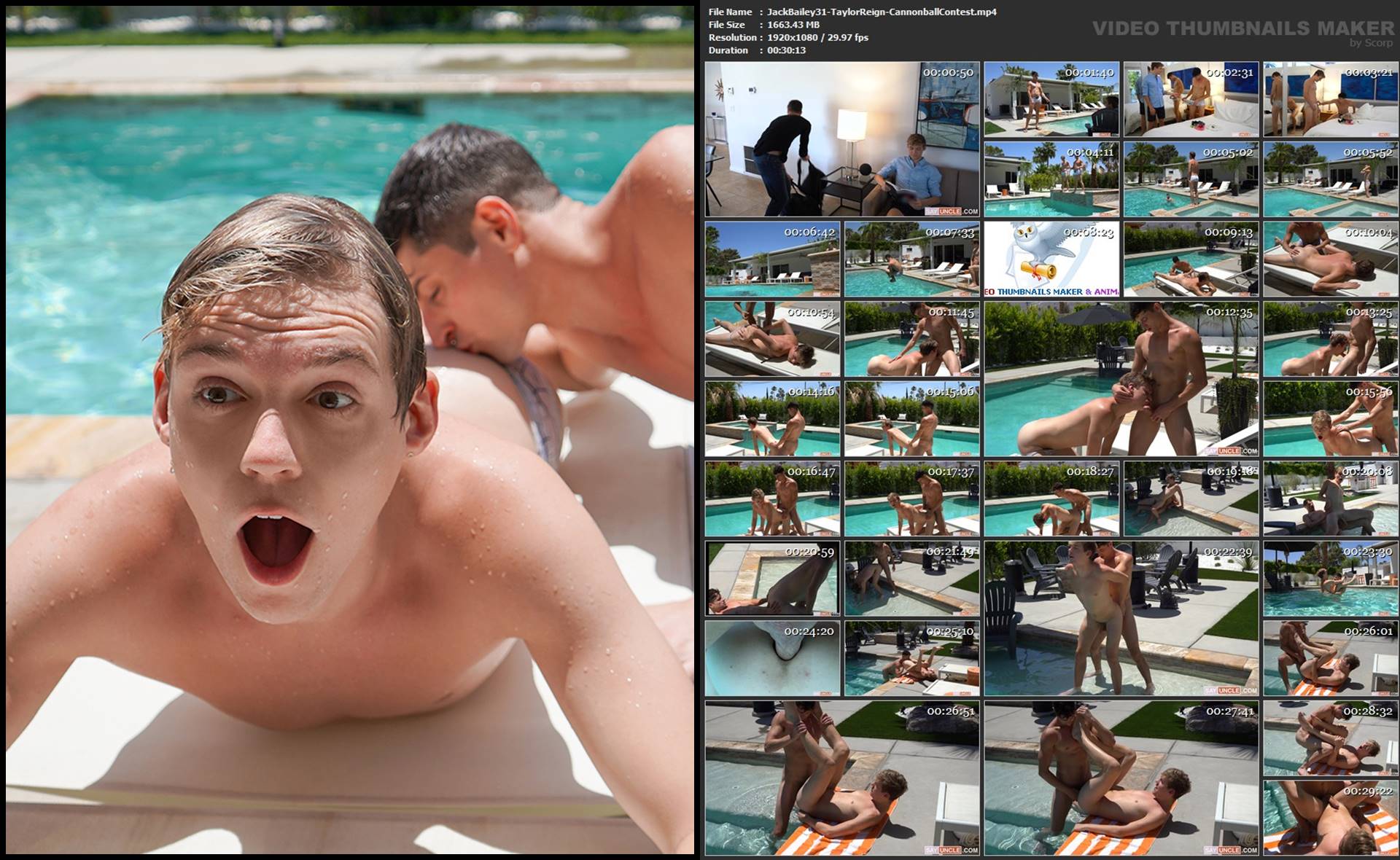Select the thumbnail stamped 00:01:40
1400x860 pixels.
coord(1051,99)
